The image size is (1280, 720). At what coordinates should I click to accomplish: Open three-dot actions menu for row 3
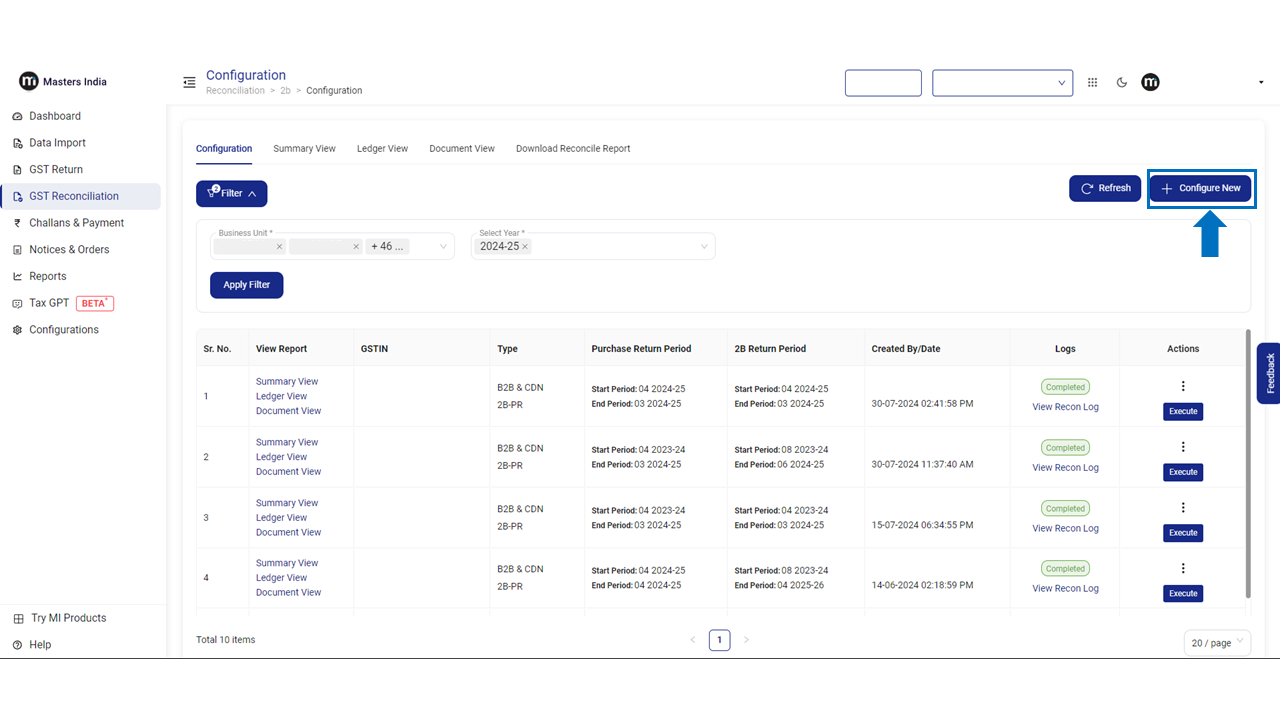click(1183, 508)
